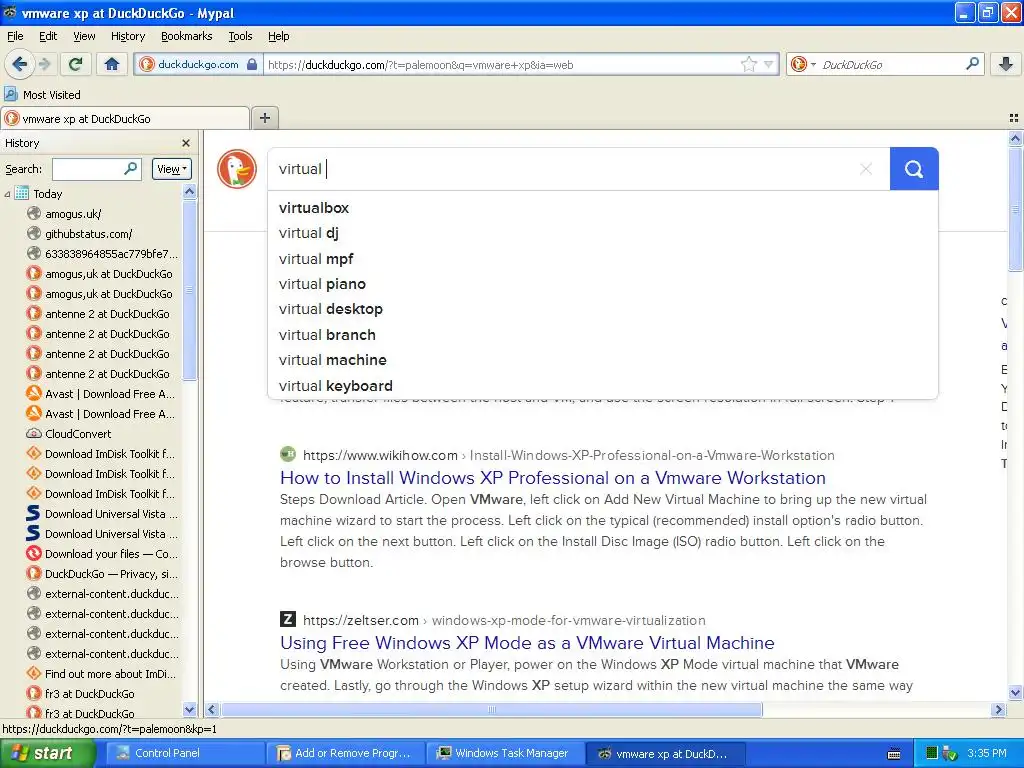The image size is (1024, 768).
Task: Go back with the Back arrow button
Action: [20, 64]
